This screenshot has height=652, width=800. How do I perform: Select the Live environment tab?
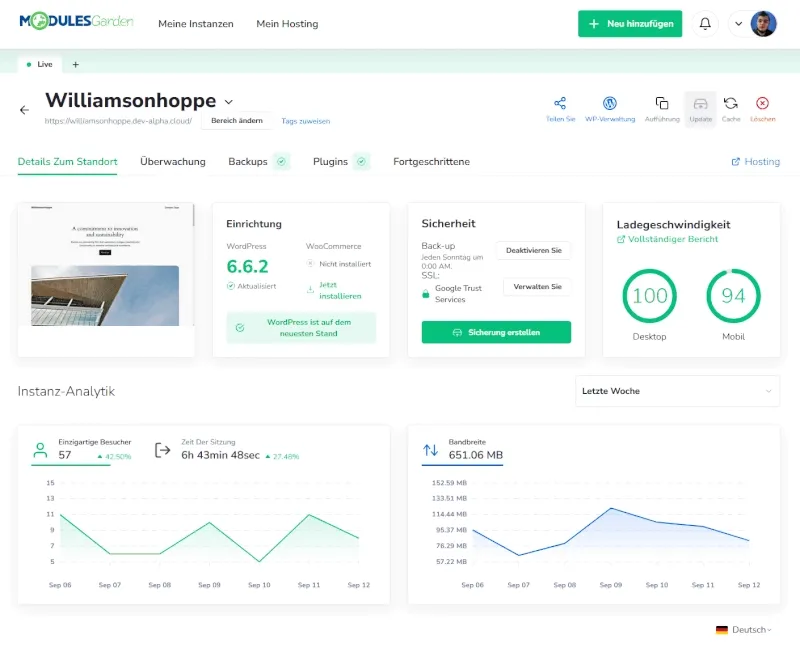40,64
